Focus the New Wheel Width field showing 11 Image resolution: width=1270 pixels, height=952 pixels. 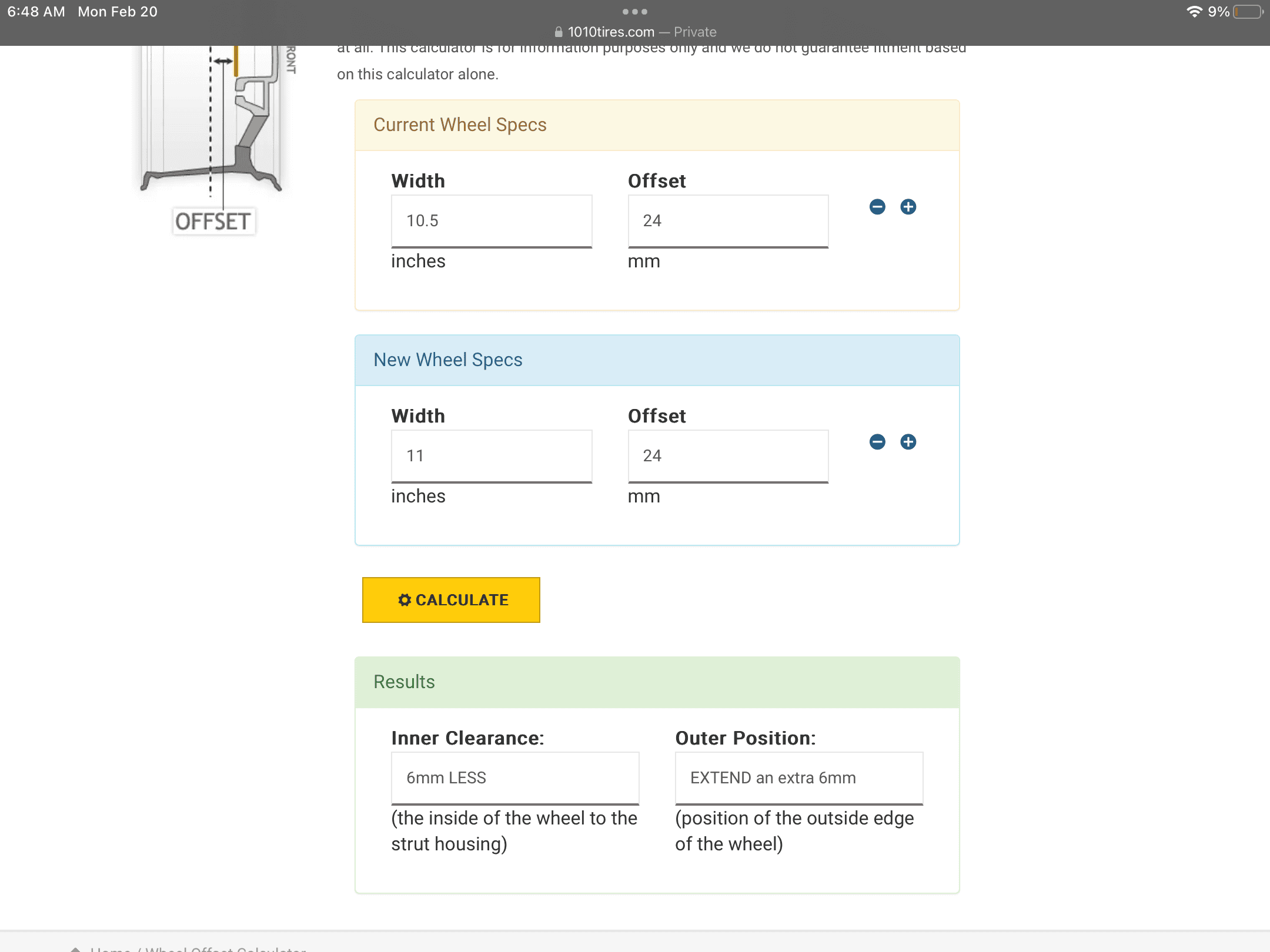492,457
